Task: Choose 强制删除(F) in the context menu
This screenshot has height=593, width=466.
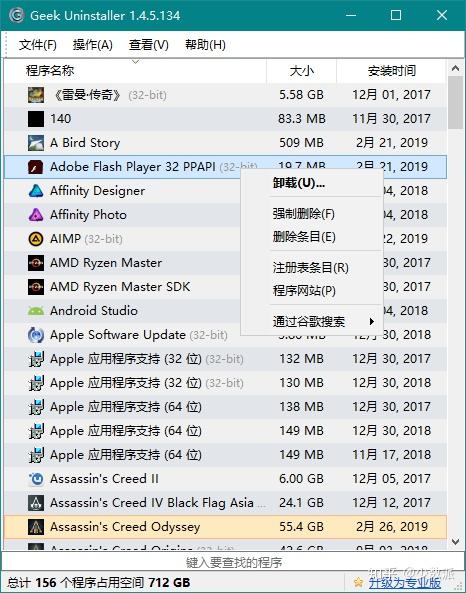Action: pos(304,214)
